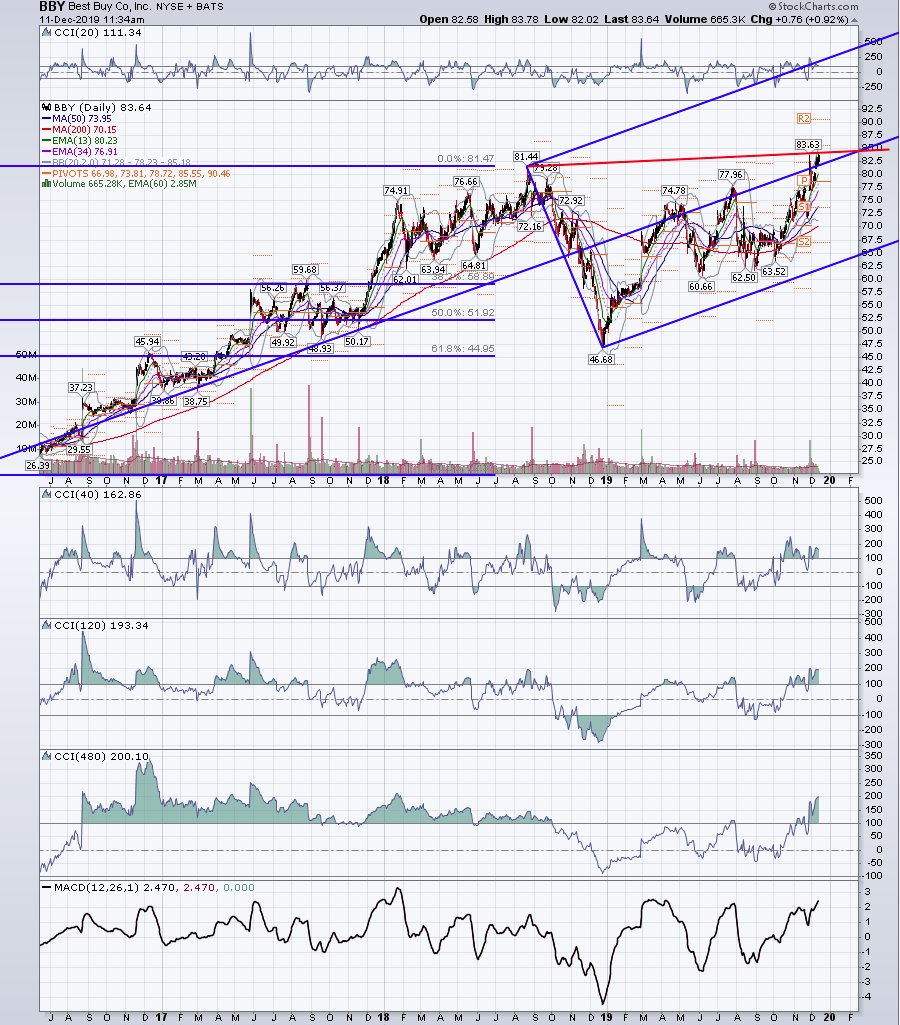The width and height of the screenshot is (900, 1025).
Task: Click the 72.92 price label
Action: [x=571, y=200]
